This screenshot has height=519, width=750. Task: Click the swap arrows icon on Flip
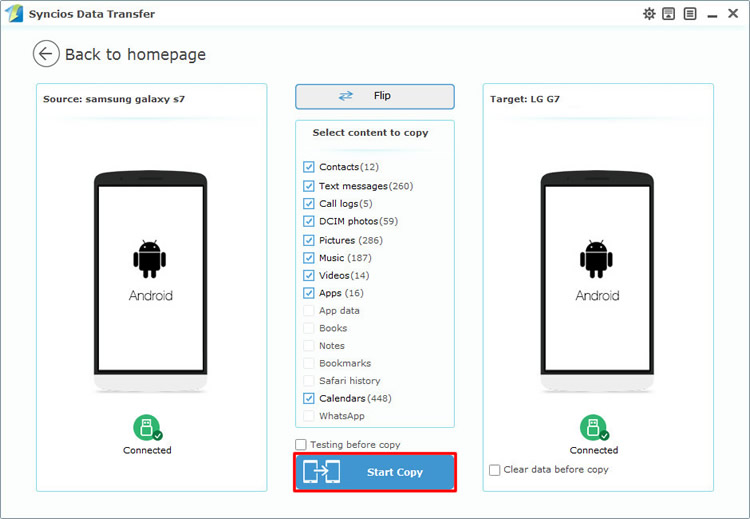pyautogui.click(x=345, y=96)
